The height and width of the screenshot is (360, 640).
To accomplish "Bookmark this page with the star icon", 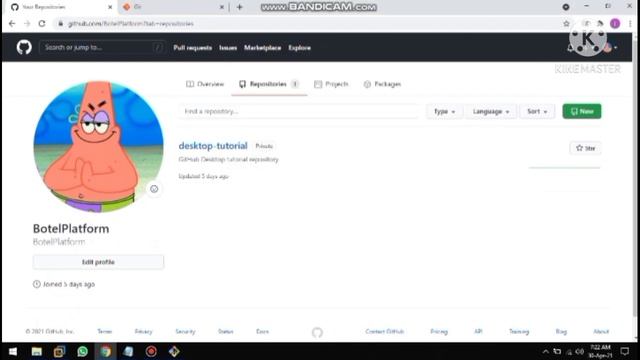I will [566, 24].
